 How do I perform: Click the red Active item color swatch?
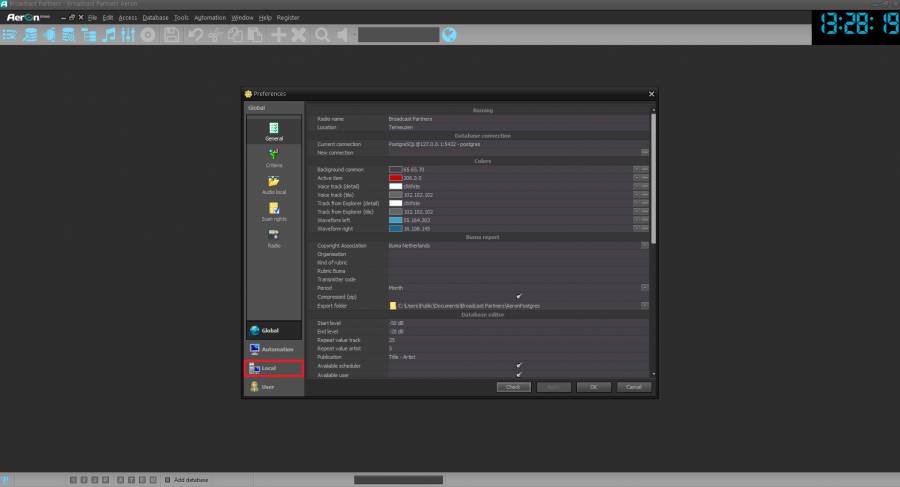pyautogui.click(x=395, y=178)
